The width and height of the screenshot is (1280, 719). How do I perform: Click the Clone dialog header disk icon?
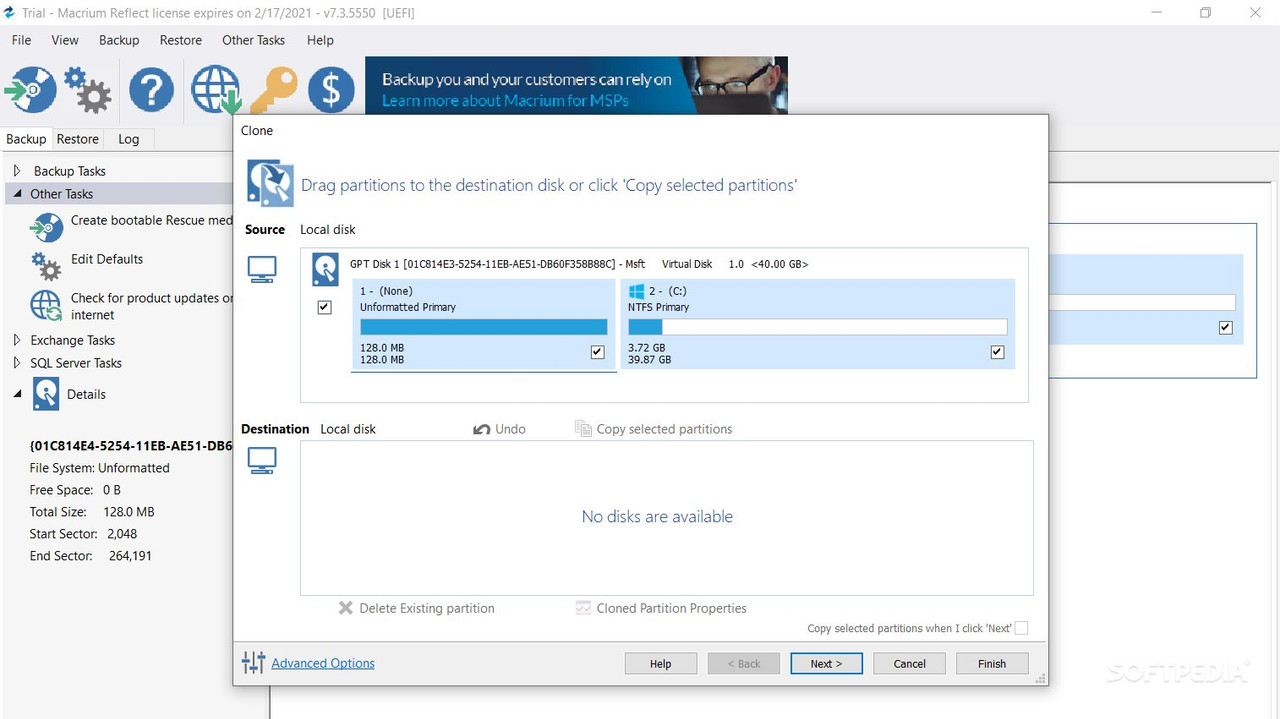270,183
